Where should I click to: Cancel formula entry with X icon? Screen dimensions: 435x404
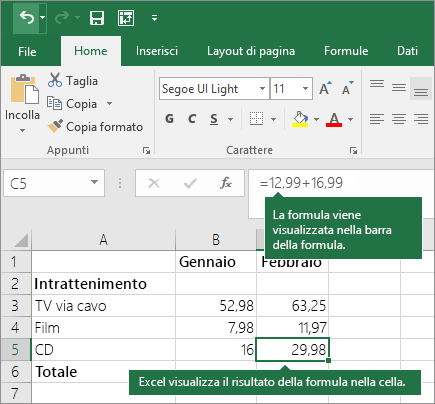click(x=154, y=183)
